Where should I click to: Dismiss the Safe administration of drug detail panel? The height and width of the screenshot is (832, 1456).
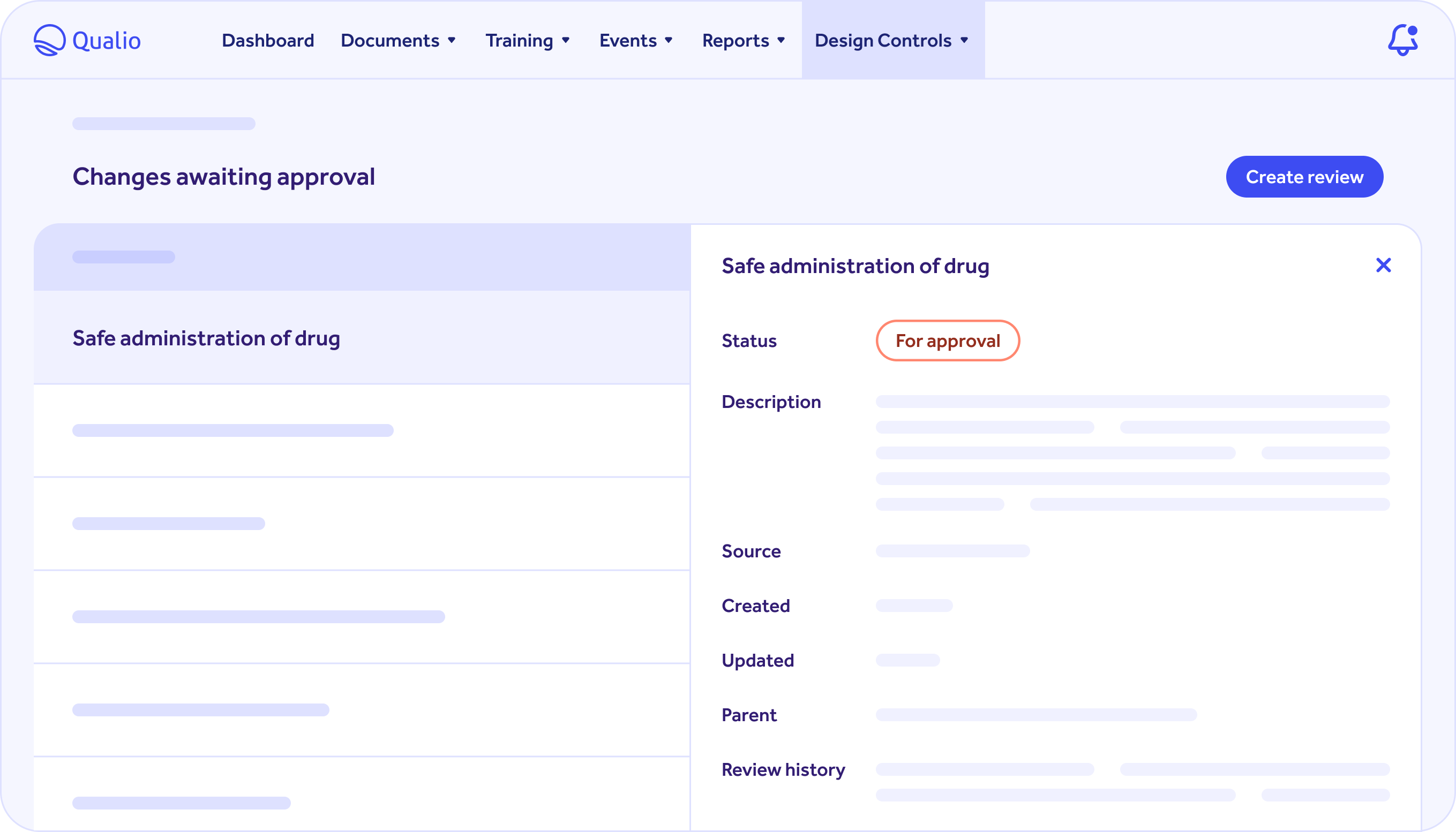pyautogui.click(x=1383, y=265)
